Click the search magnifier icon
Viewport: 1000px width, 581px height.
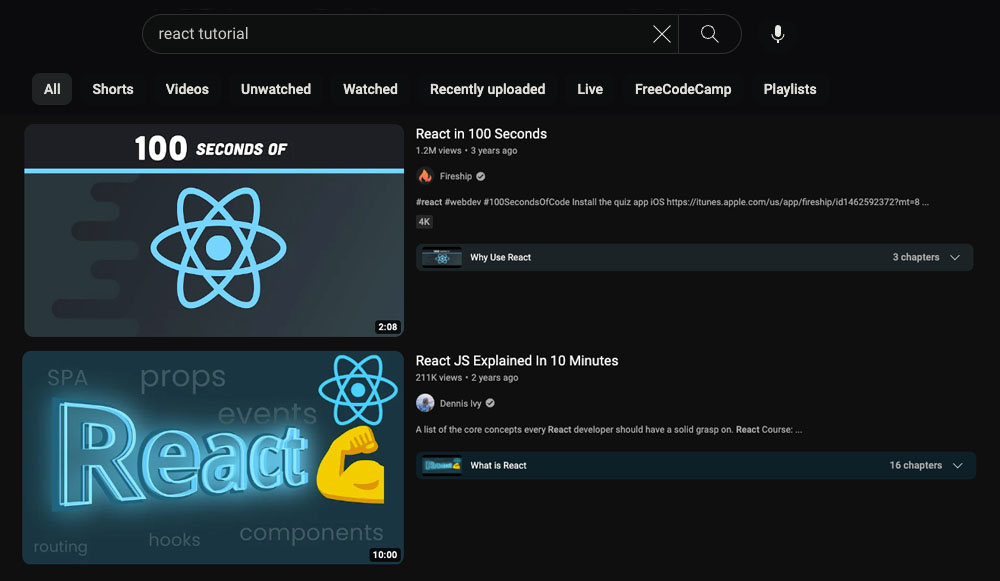click(x=709, y=34)
